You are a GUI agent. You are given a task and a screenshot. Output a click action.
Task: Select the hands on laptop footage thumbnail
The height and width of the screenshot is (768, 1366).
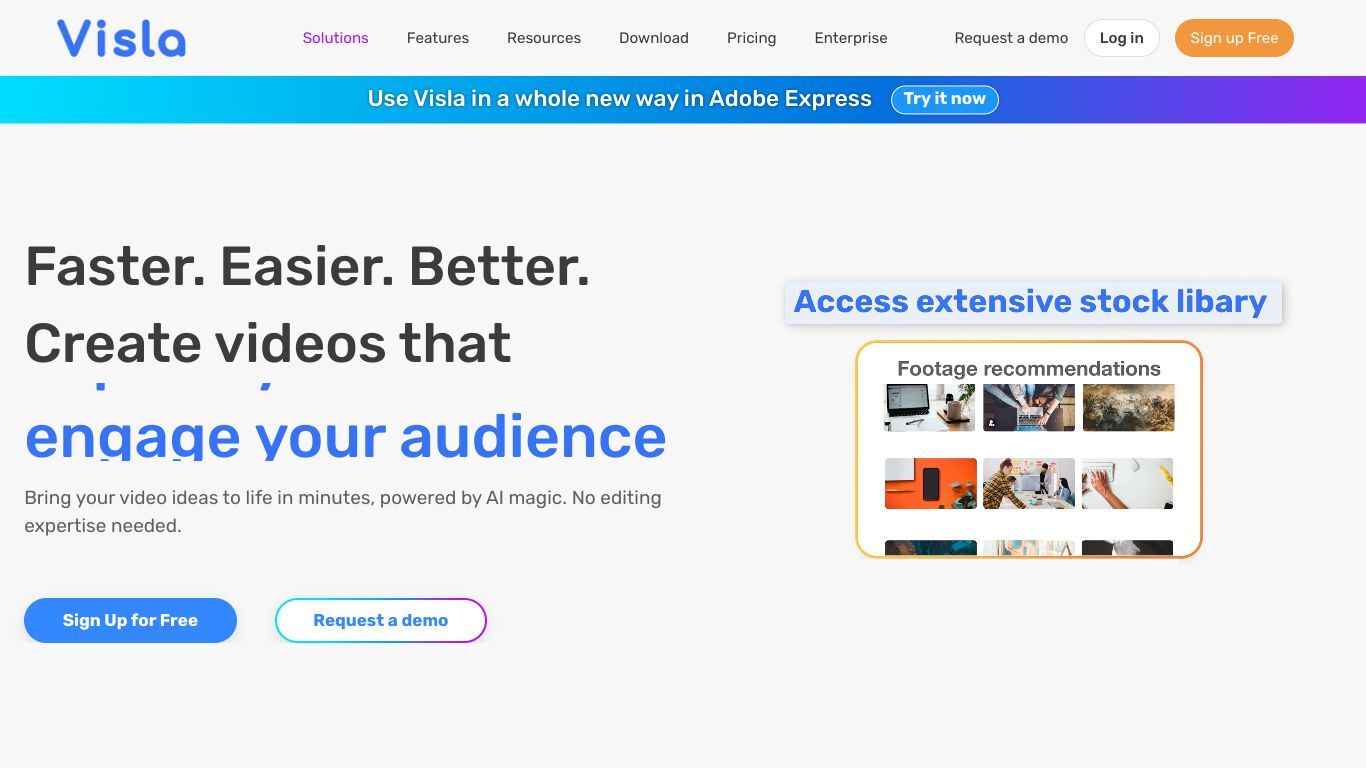coord(1028,408)
